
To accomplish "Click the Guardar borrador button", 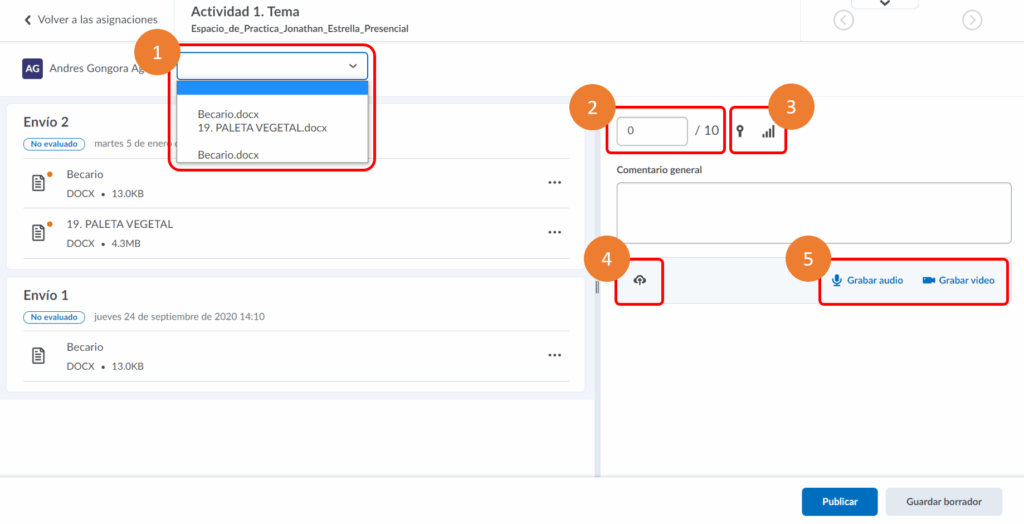I will tap(943, 502).
